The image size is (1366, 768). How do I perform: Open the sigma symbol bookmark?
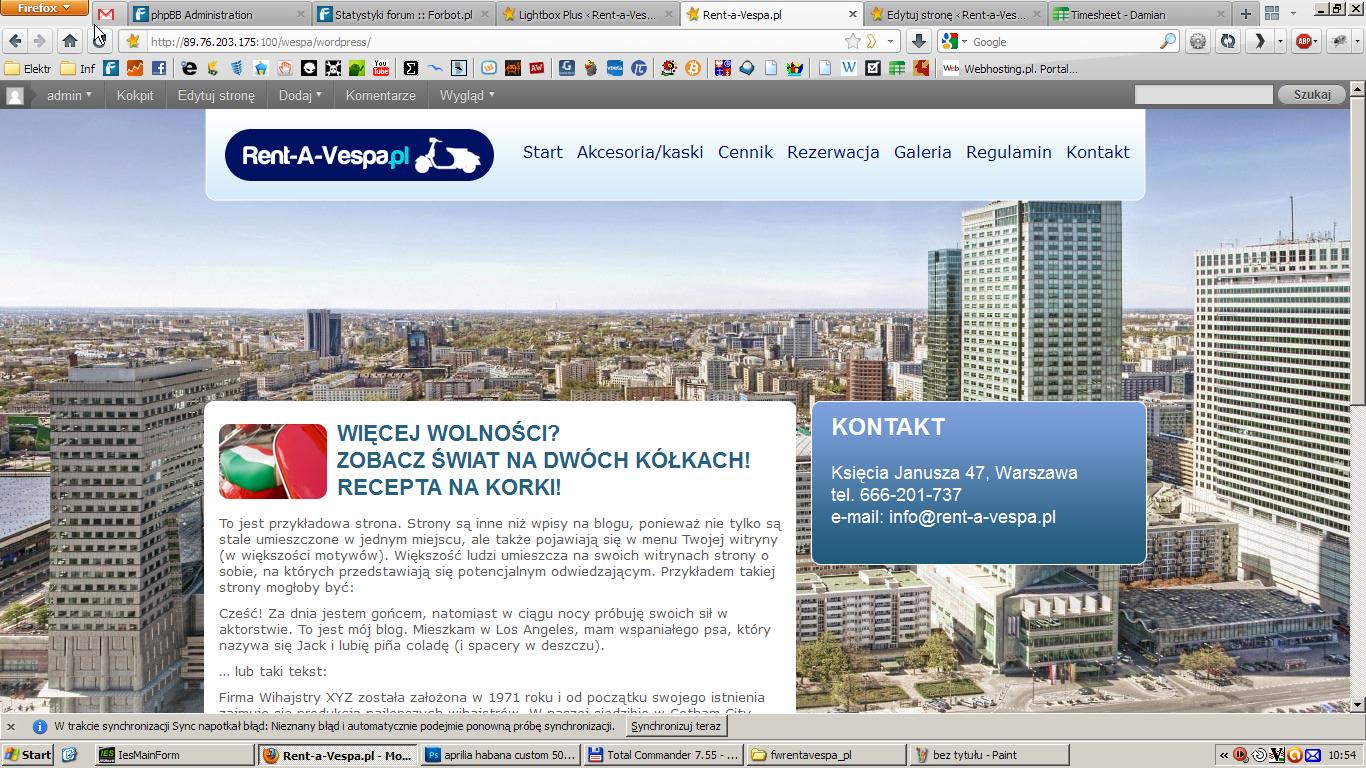410,68
